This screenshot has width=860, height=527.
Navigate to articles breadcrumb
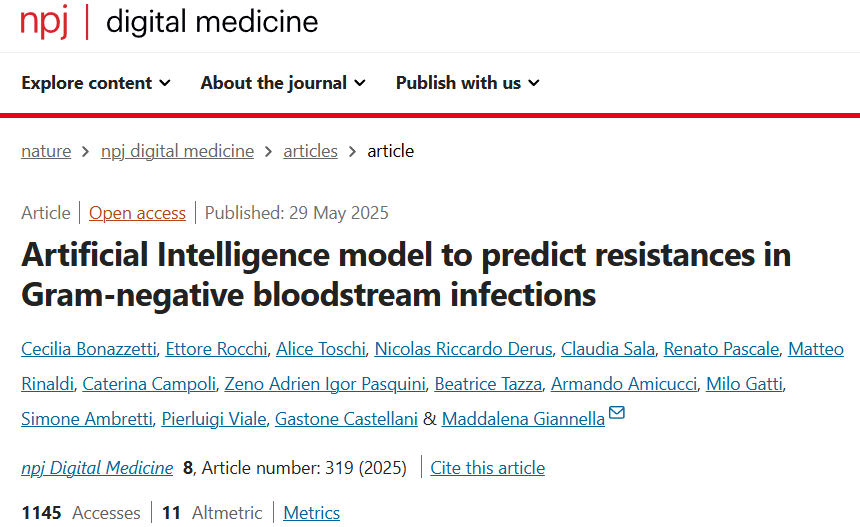click(x=310, y=151)
